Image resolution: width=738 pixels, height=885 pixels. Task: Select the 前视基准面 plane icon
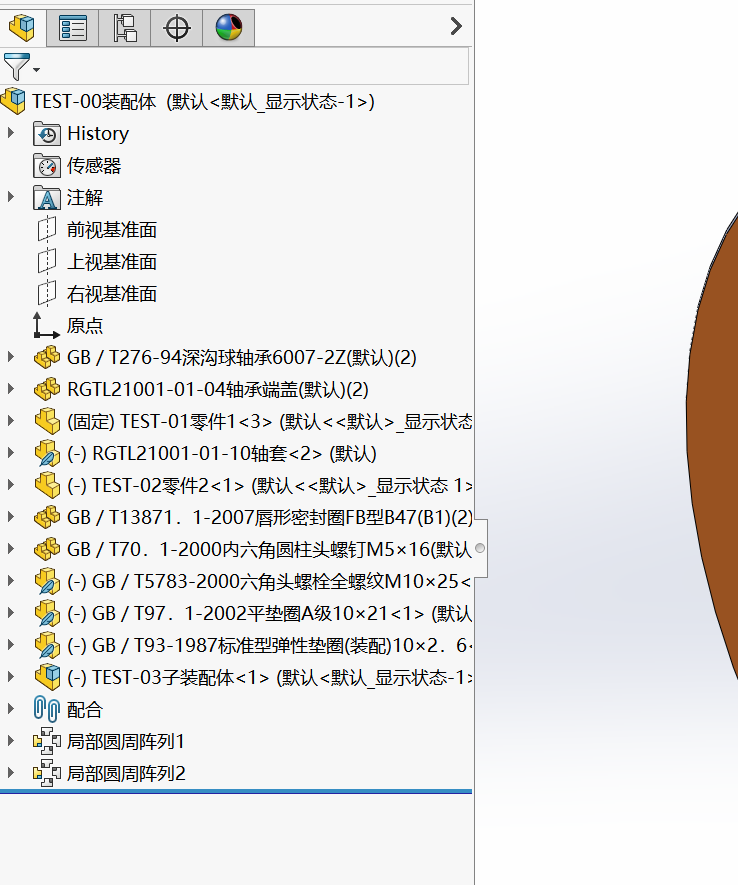pyautogui.click(x=47, y=229)
